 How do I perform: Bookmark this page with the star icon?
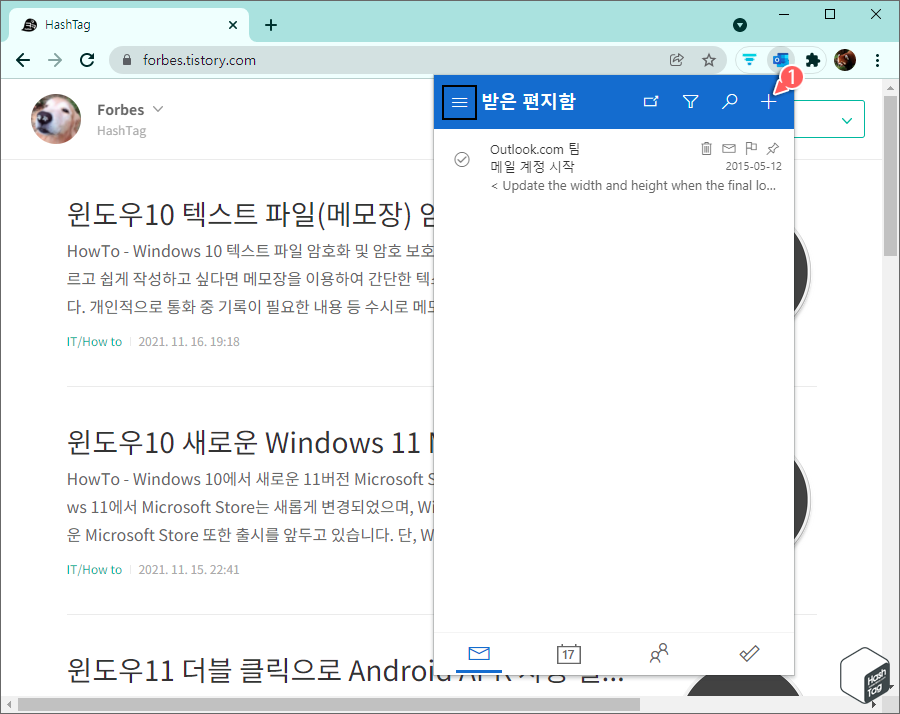point(709,60)
